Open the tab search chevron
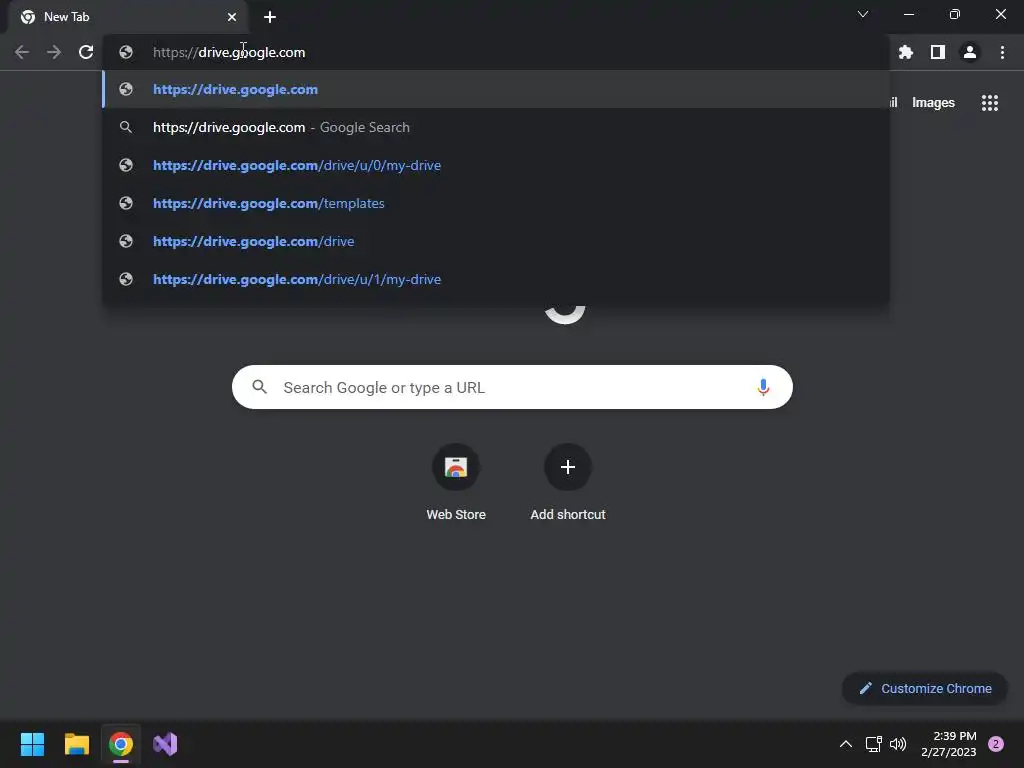Viewport: 1024px width, 768px height. pos(863,14)
